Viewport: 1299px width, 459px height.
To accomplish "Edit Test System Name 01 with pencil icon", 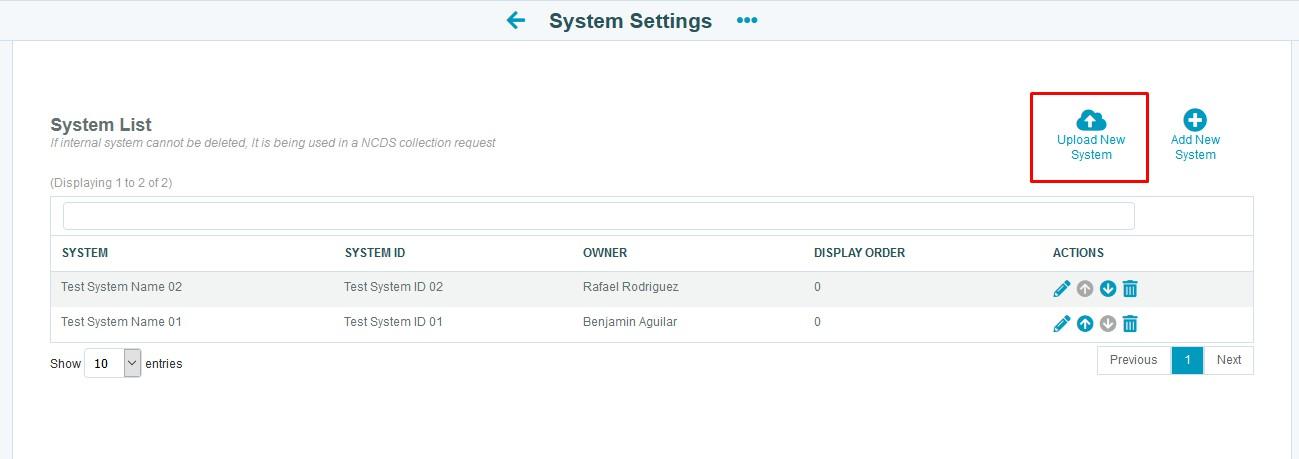I will 1062,324.
